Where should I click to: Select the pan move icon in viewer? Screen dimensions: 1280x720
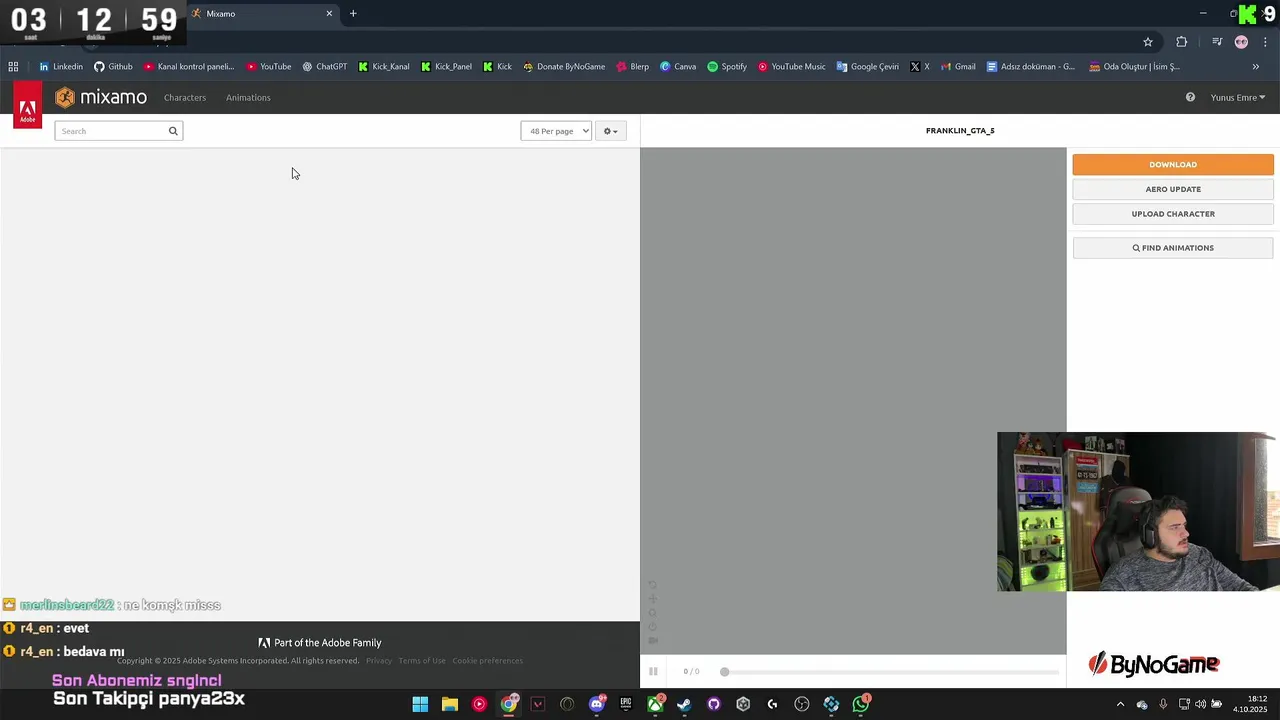(653, 599)
